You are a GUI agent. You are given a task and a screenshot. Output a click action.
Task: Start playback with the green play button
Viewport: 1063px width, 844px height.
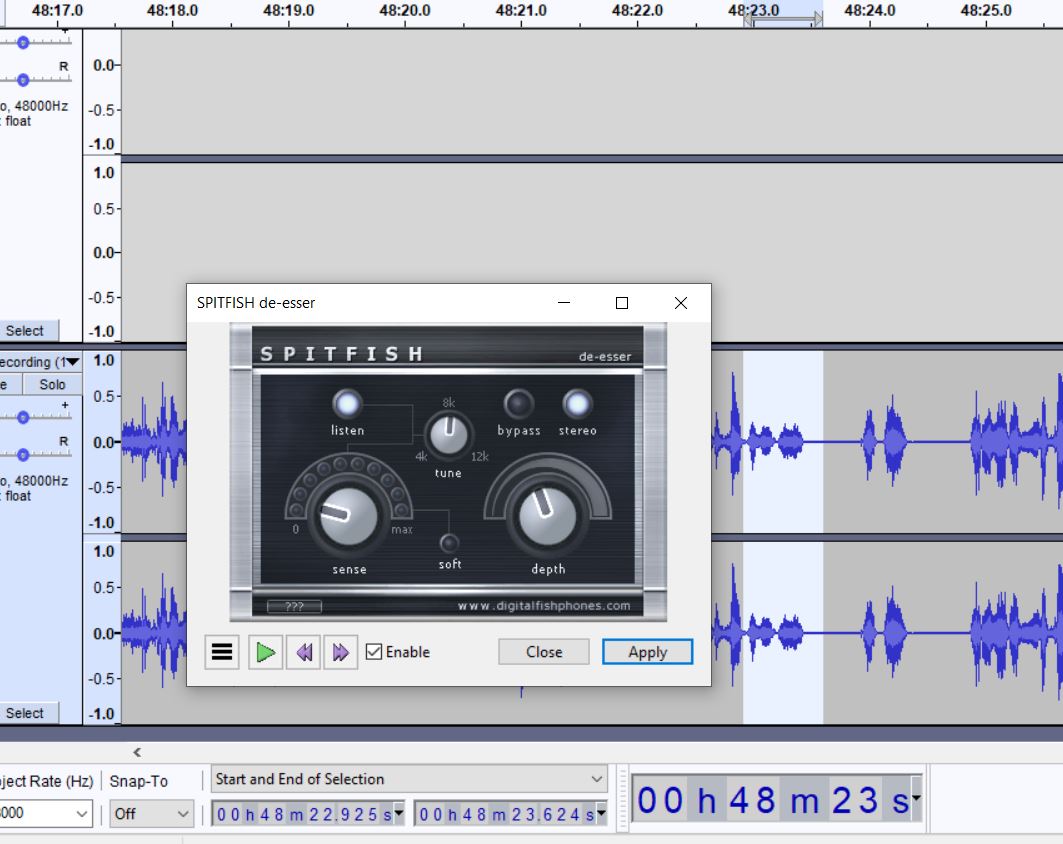click(265, 652)
